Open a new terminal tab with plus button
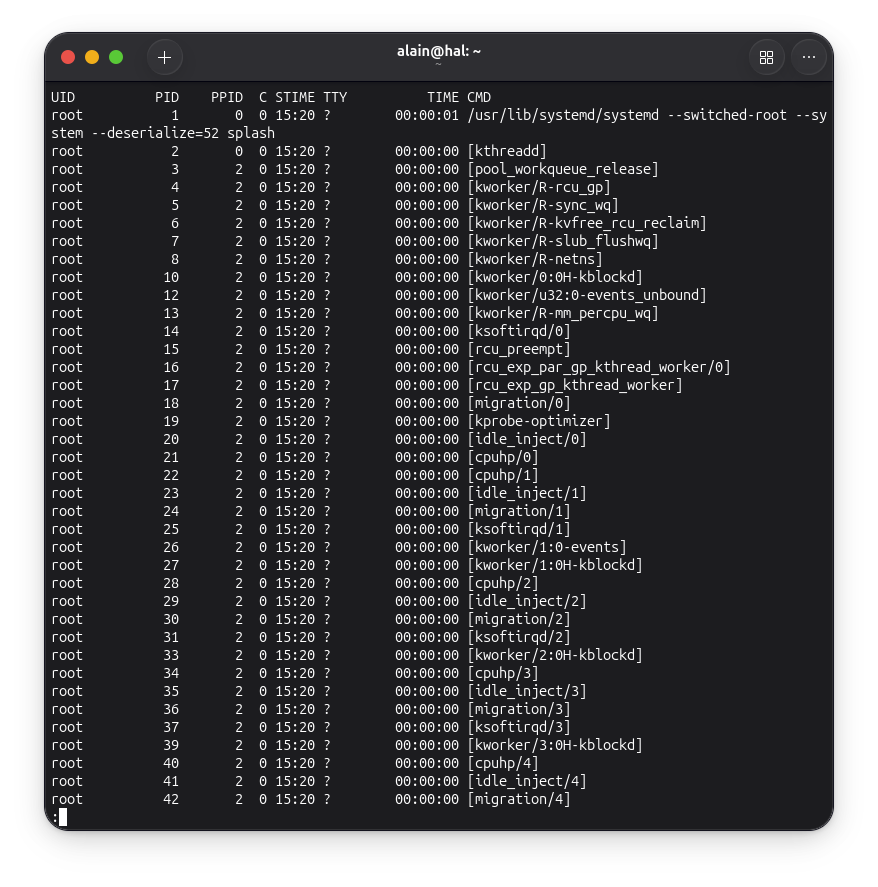878x887 pixels. [x=164, y=57]
